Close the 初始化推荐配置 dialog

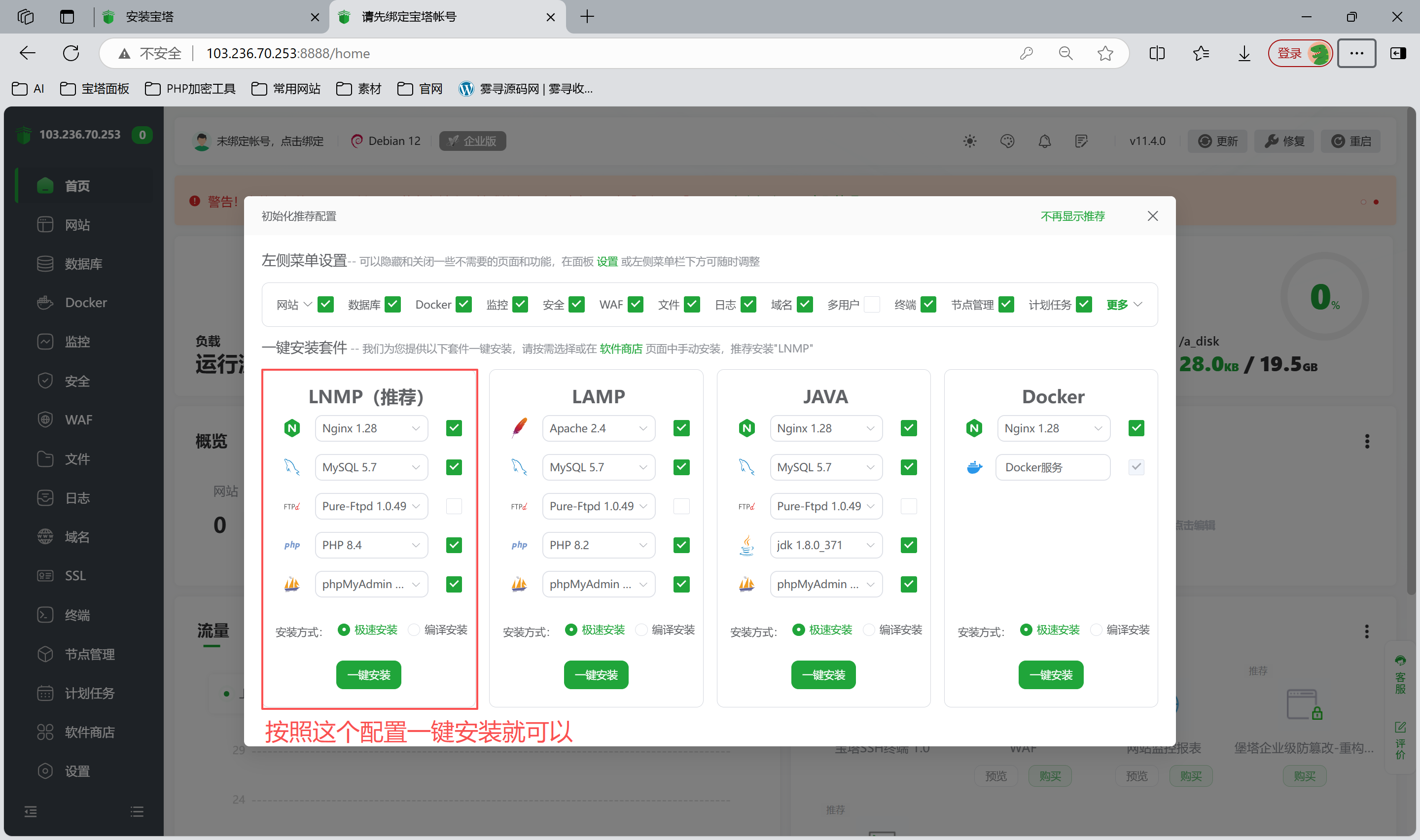(1152, 216)
